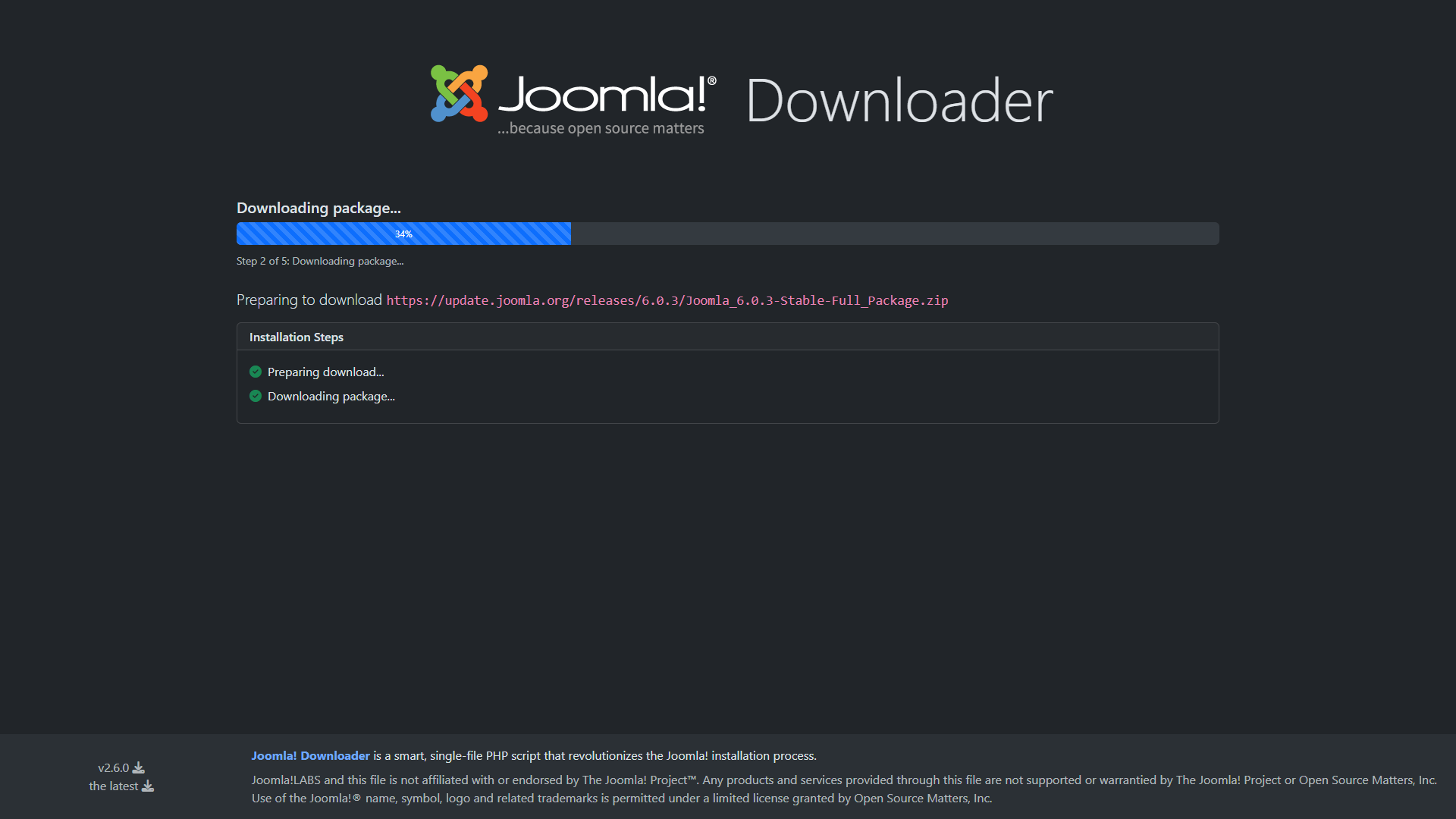Click the 34% label on progress bar
Viewport: 1456px width, 819px height.
click(x=403, y=234)
